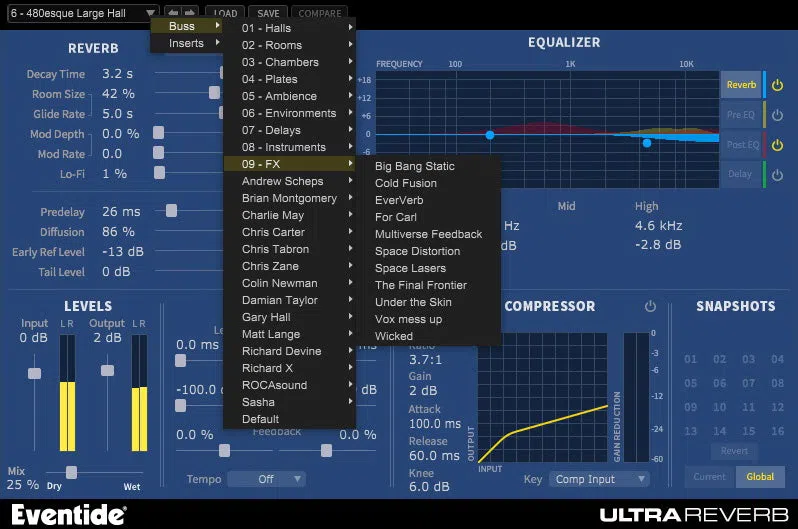Expand the 07 - Delays preset folder

pyautogui.click(x=290, y=130)
